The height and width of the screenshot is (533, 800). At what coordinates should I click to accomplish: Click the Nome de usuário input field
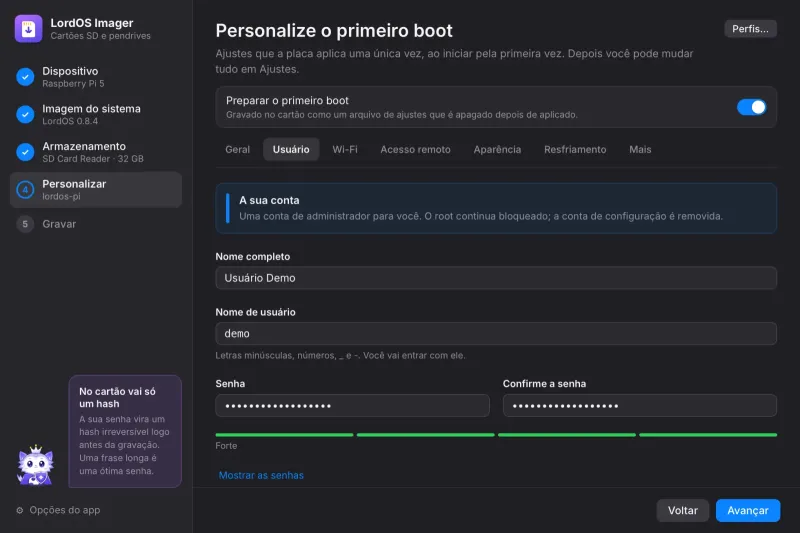click(496, 334)
